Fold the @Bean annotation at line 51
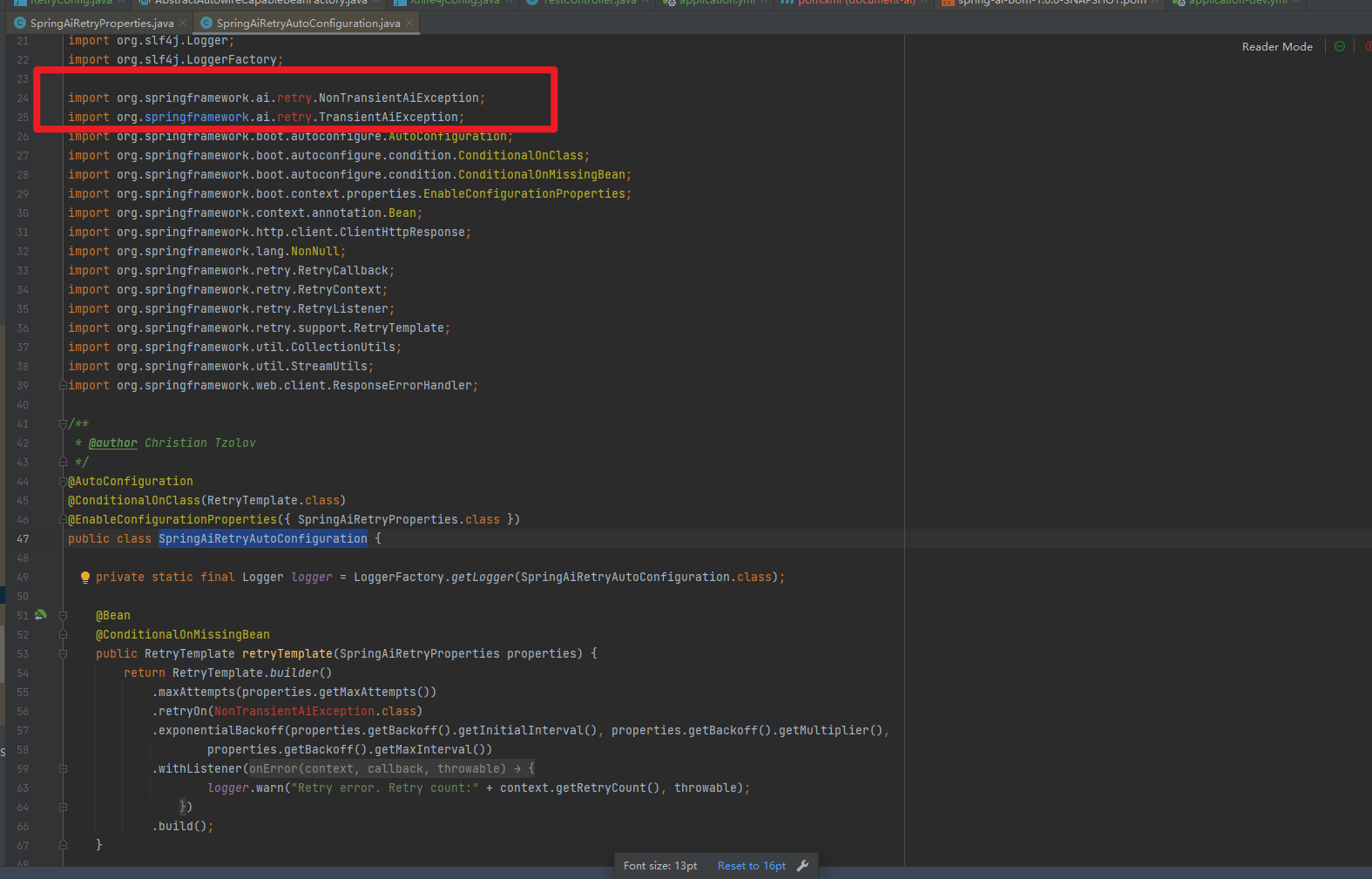The width and height of the screenshot is (1372, 879). tap(63, 615)
